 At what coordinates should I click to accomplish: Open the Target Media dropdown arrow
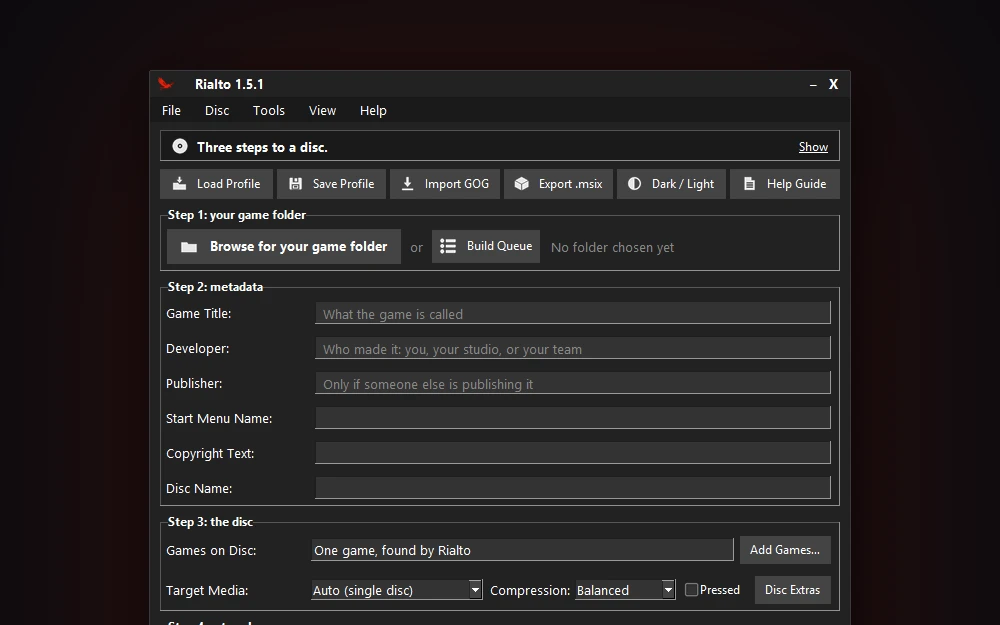coord(475,590)
